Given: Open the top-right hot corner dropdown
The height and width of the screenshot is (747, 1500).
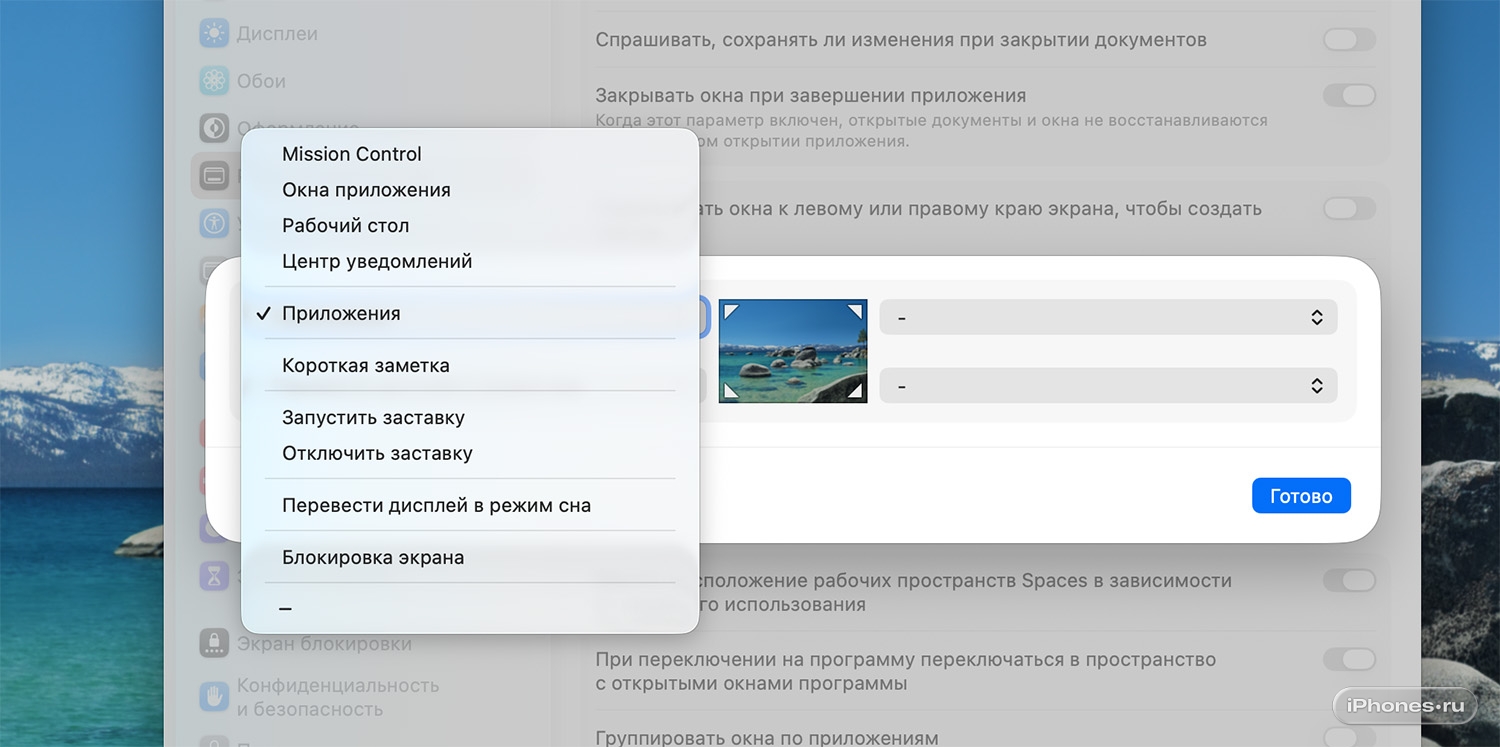Looking at the screenshot, I should point(1108,317).
